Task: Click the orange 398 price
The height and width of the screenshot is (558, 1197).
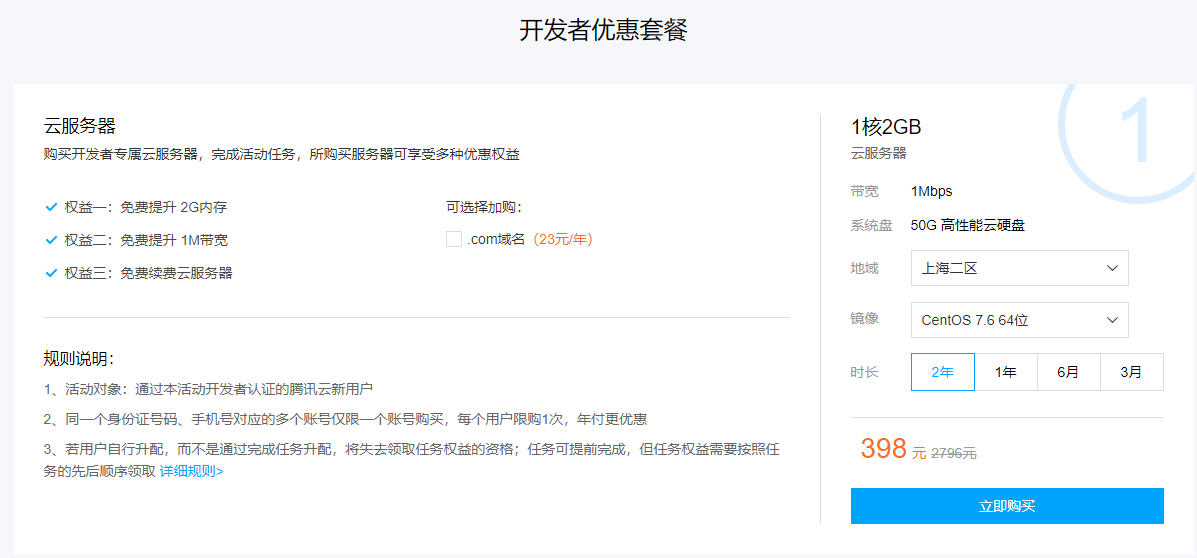Action: point(883,449)
